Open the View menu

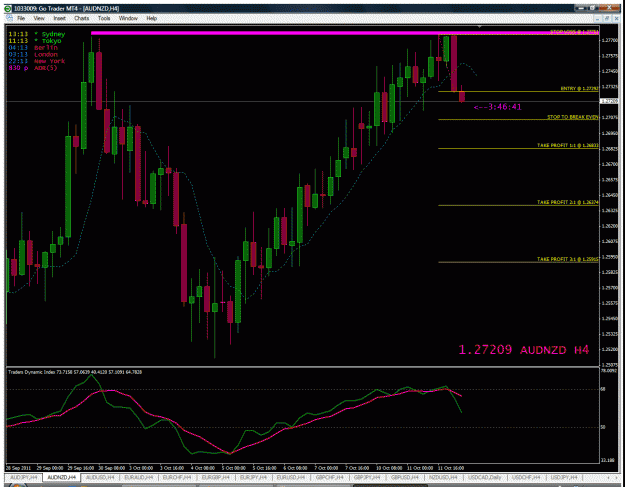tap(39, 18)
